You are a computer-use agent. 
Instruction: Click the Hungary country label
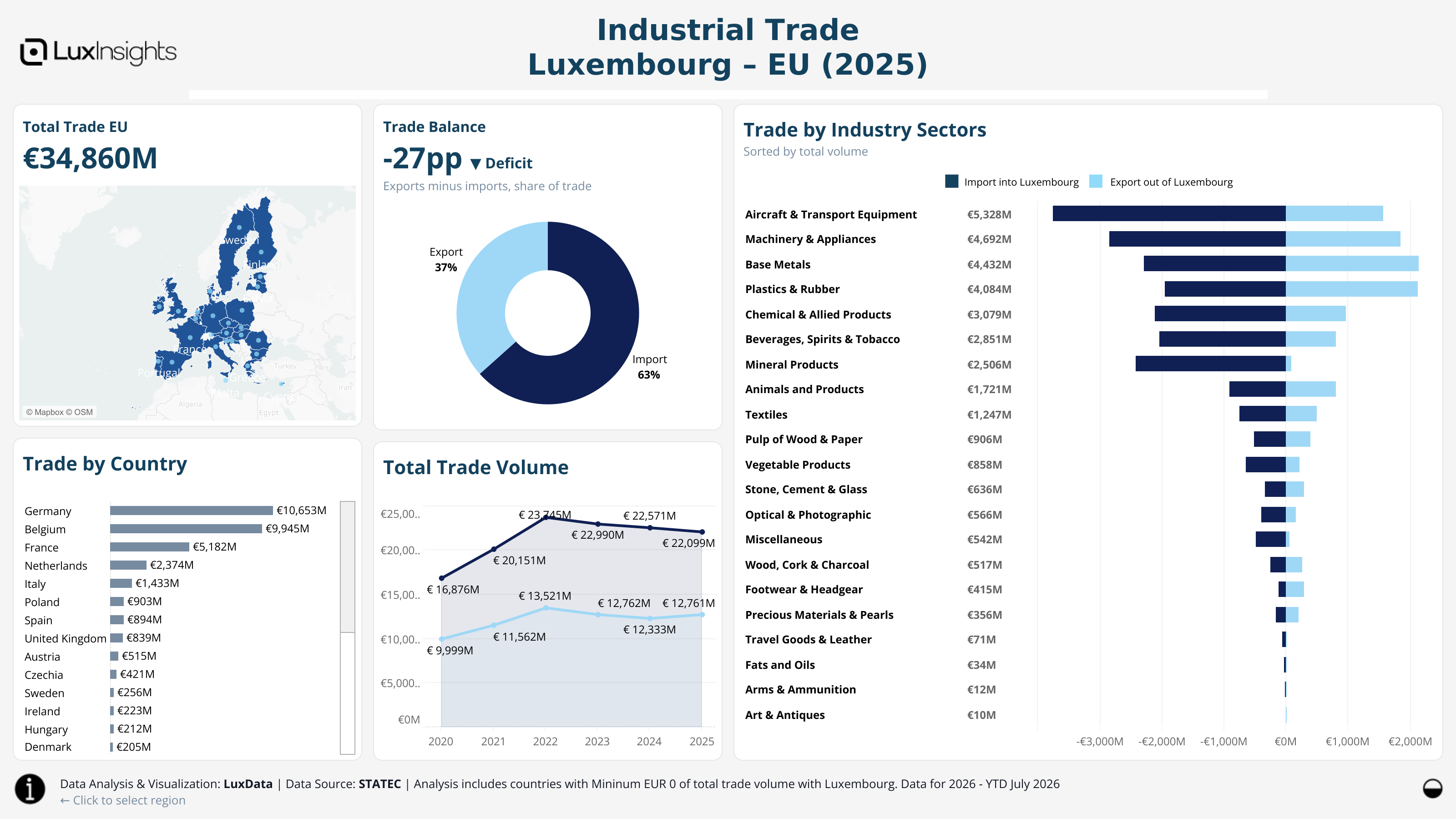tap(46, 729)
